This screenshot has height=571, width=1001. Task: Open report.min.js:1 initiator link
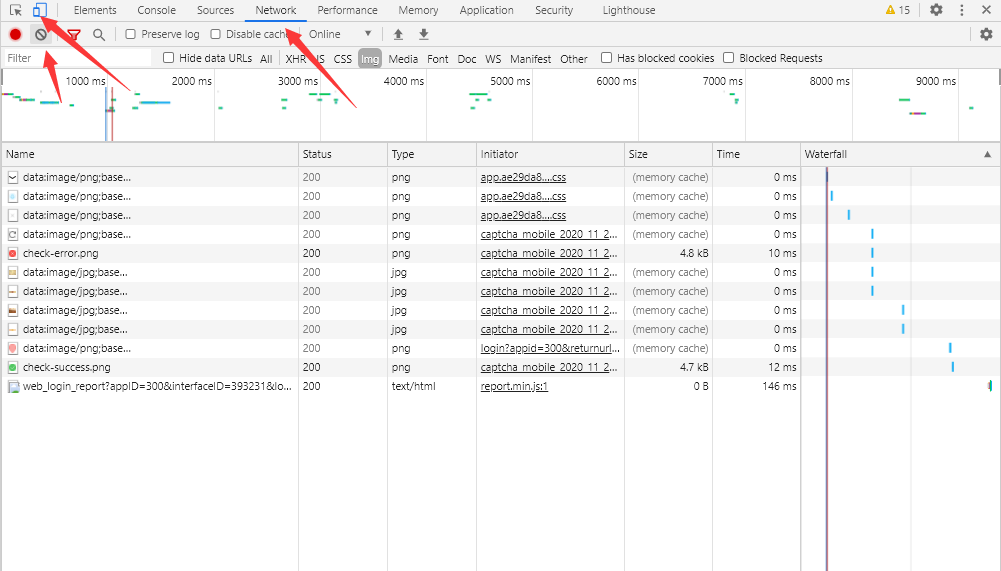[514, 386]
